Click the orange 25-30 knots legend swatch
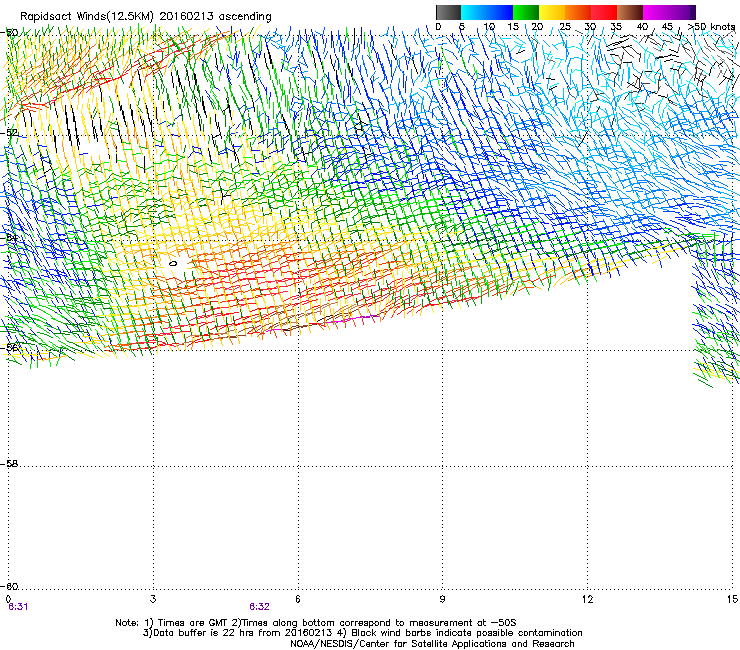 pyautogui.click(x=578, y=12)
